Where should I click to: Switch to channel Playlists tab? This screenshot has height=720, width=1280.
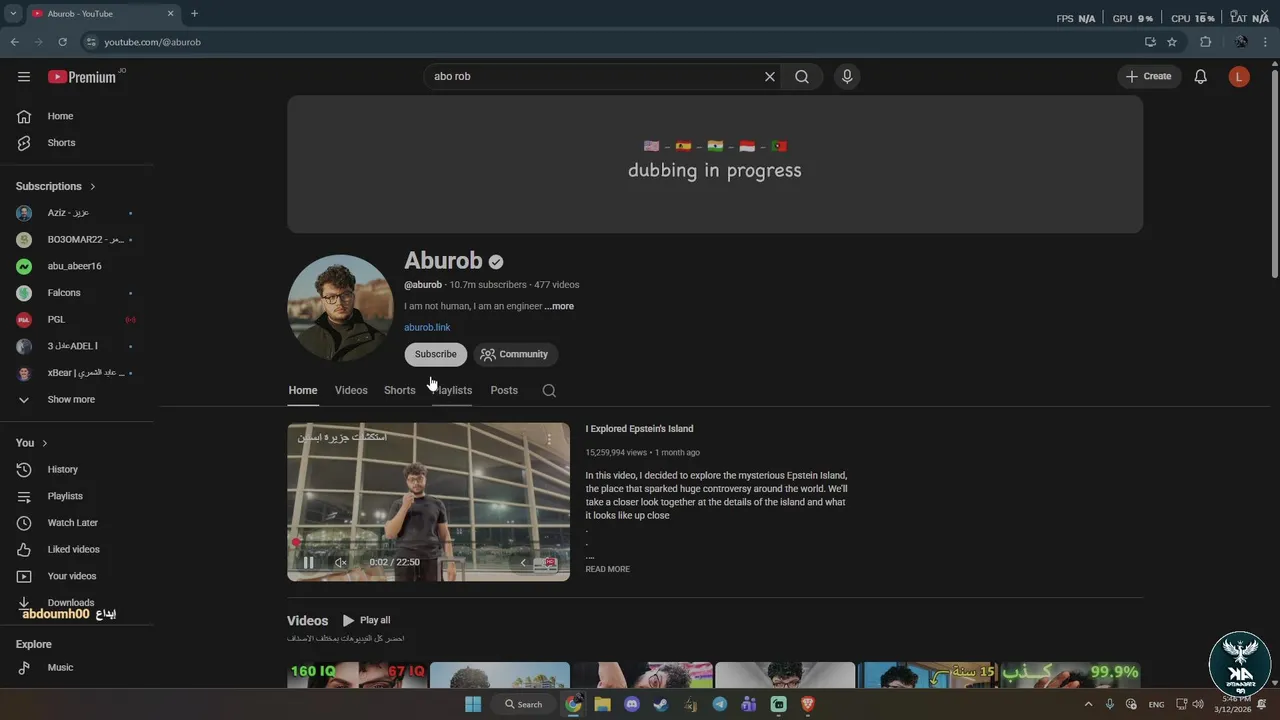[x=452, y=390]
